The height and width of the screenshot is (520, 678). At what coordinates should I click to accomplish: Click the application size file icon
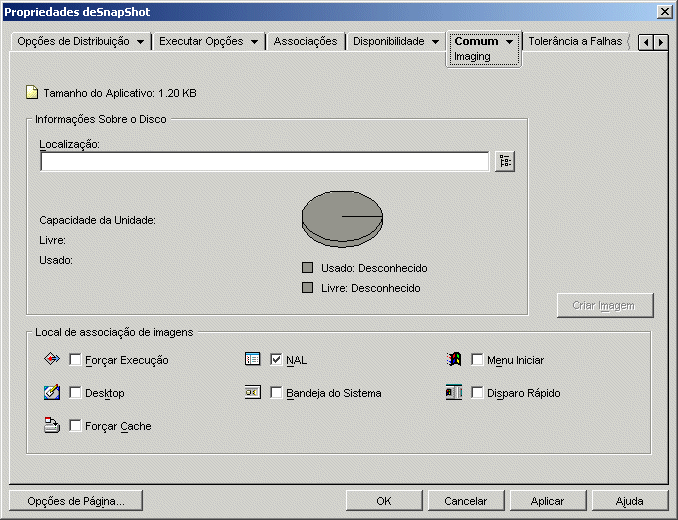coord(32,93)
